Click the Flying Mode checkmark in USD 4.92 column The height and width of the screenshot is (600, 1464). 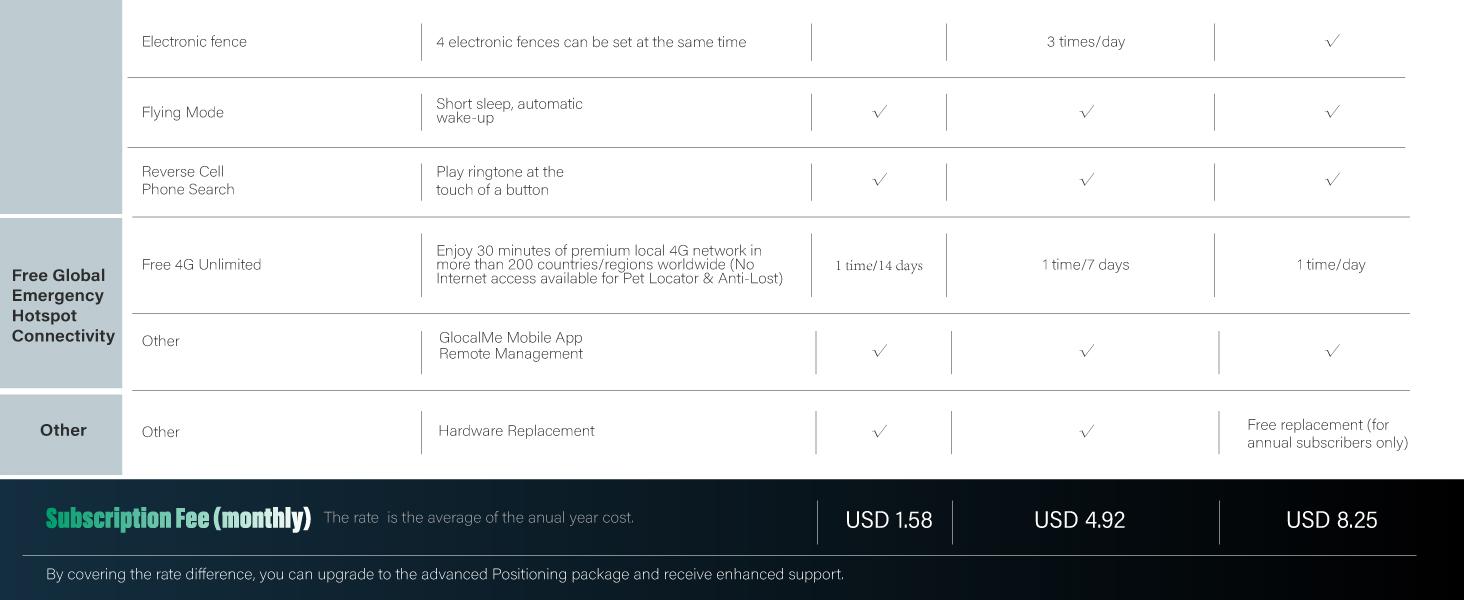click(1087, 112)
